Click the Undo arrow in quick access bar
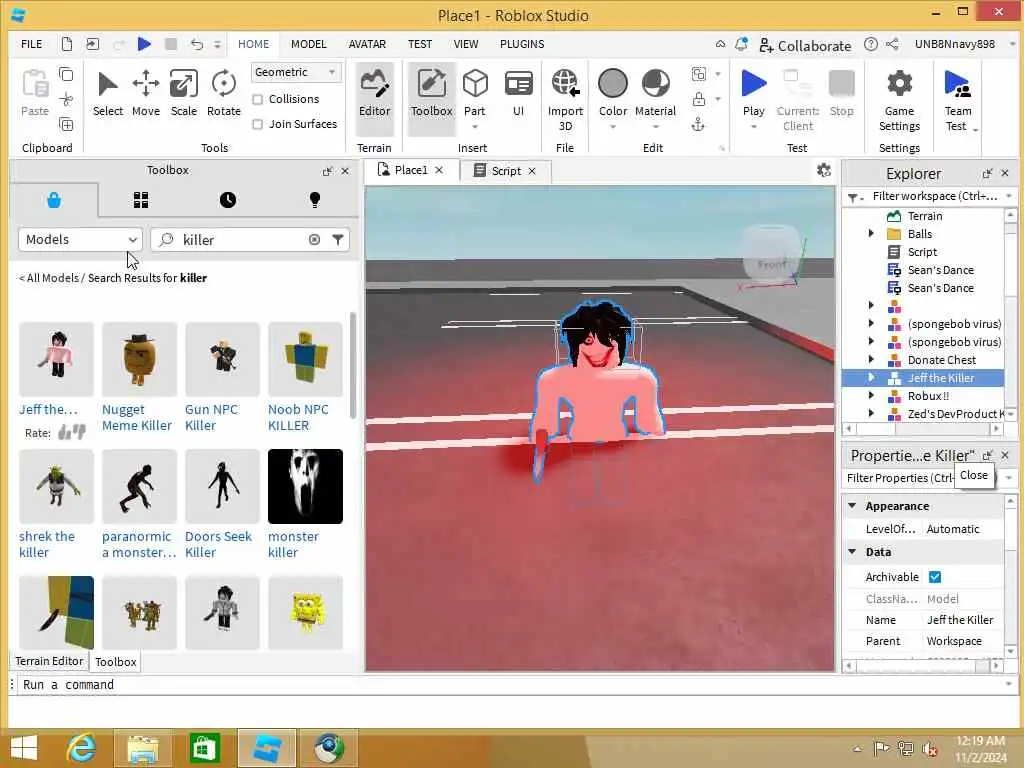Screen dimensions: 1024x768 (x=197, y=44)
